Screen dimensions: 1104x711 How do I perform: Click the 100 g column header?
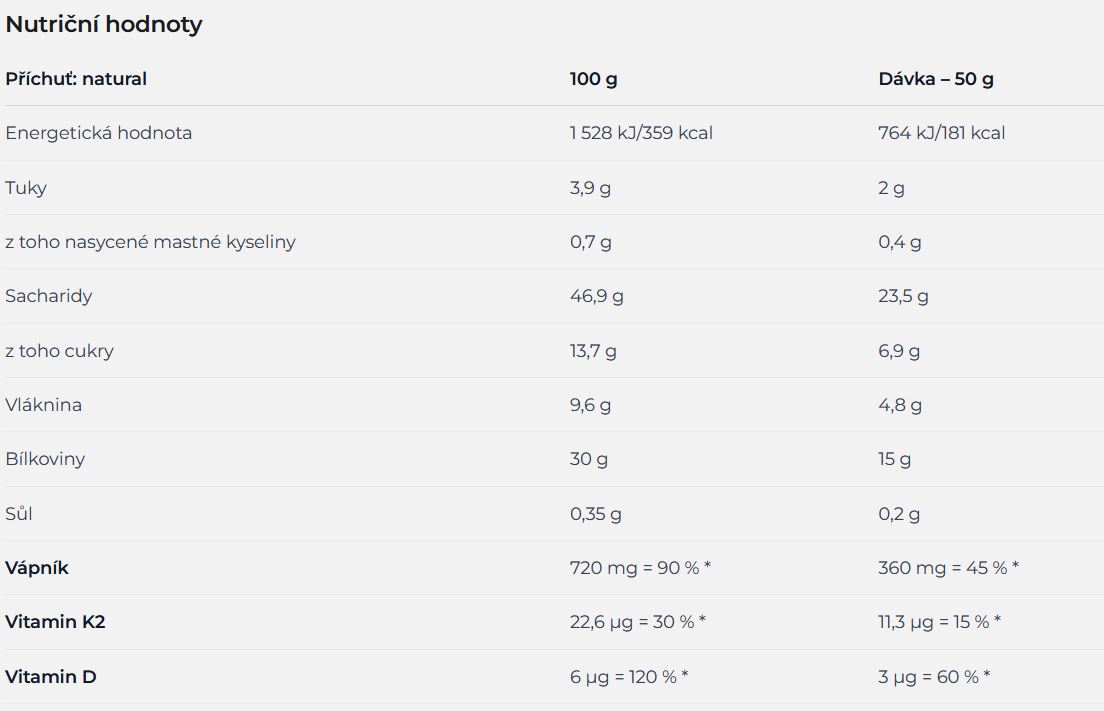(x=594, y=80)
